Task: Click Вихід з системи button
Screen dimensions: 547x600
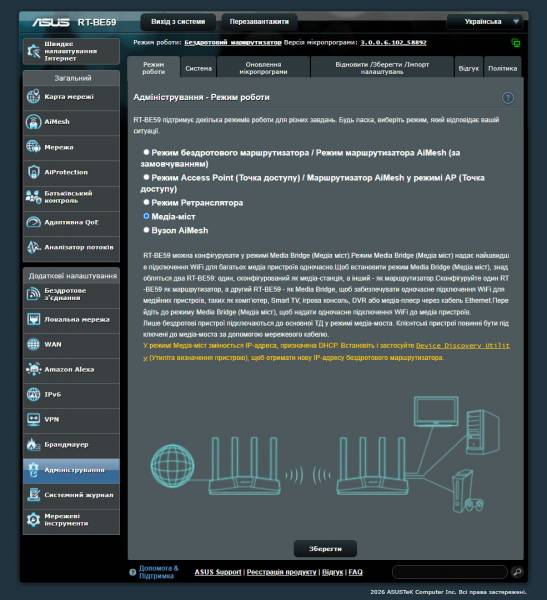Action: pyautogui.click(x=178, y=22)
